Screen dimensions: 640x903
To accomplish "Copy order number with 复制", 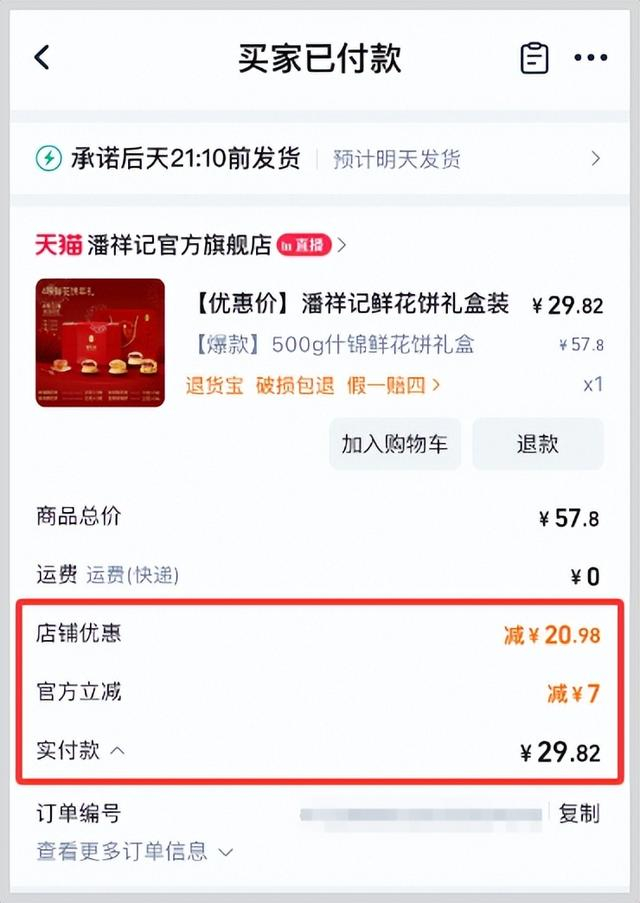I will (579, 813).
